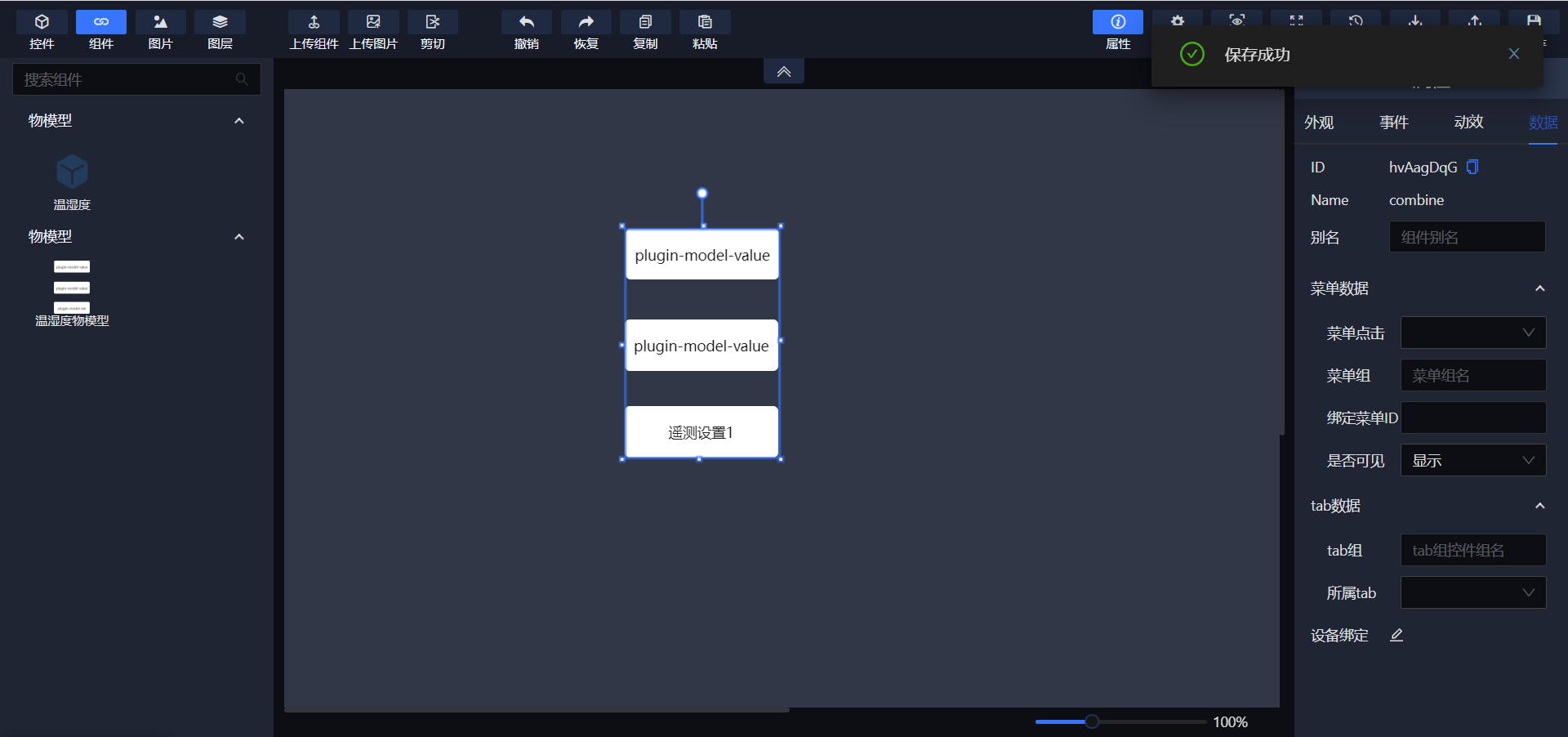Switch to the 外观 tab
This screenshot has height=737, width=1568.
coord(1319,122)
